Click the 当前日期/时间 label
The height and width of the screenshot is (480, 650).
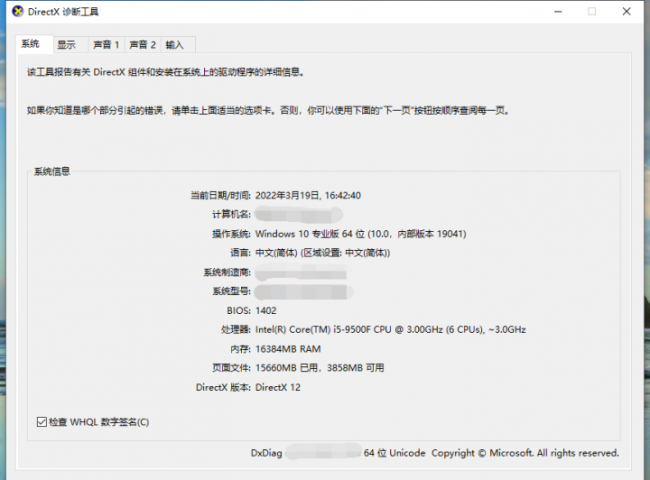coord(221,195)
